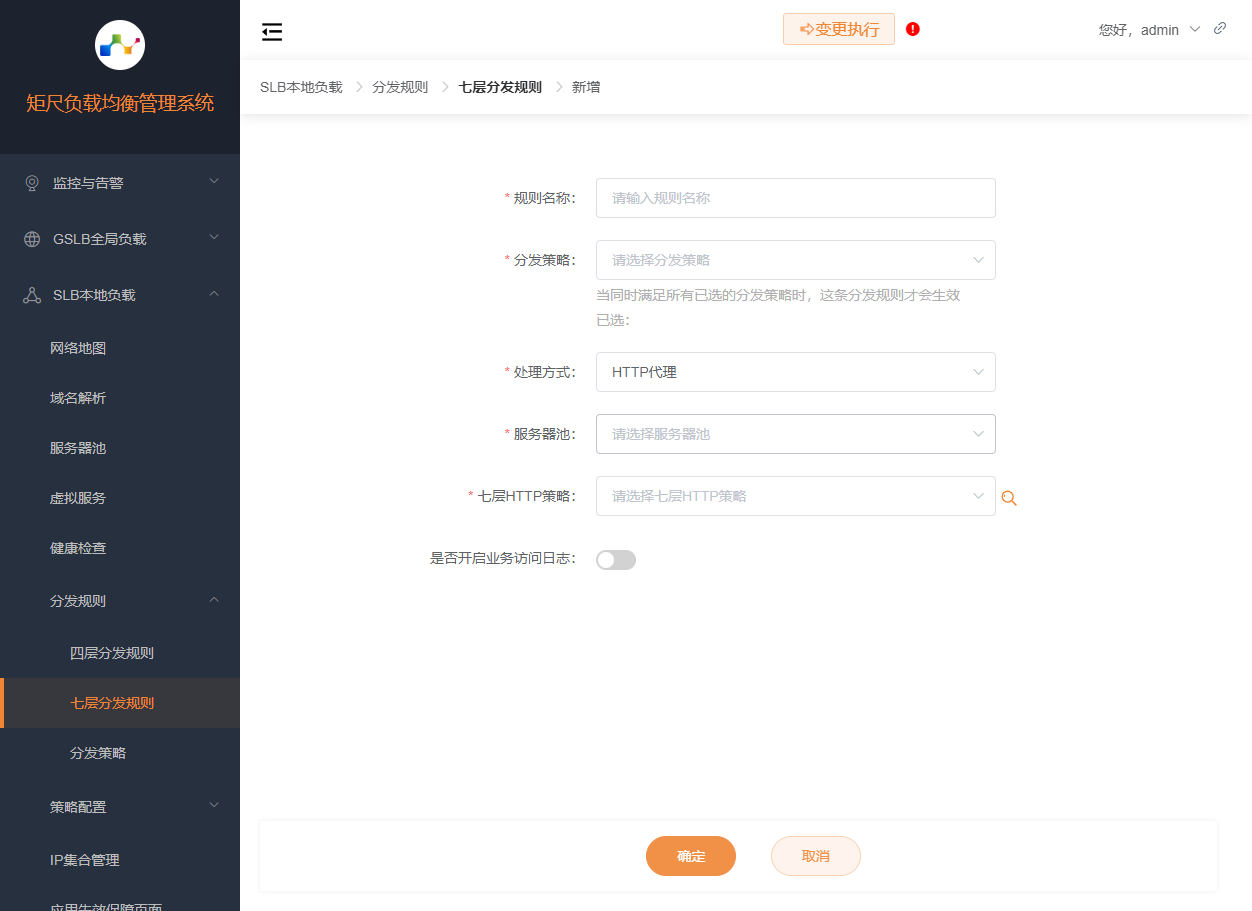Expand the 策略配置 menu chevron
This screenshot has height=911, width=1252.
(x=213, y=805)
